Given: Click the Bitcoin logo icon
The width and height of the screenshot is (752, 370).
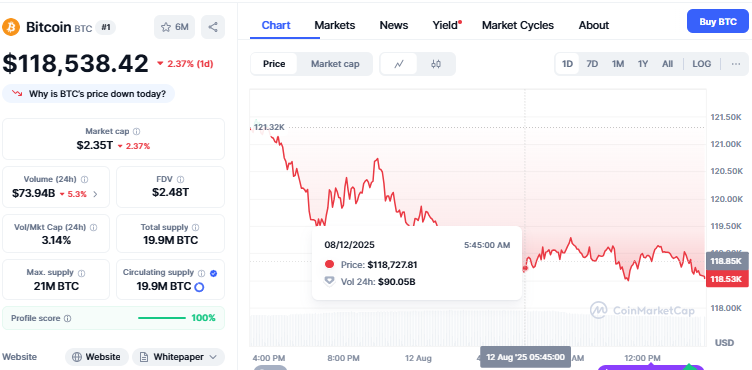Looking at the screenshot, I should tap(11, 27).
